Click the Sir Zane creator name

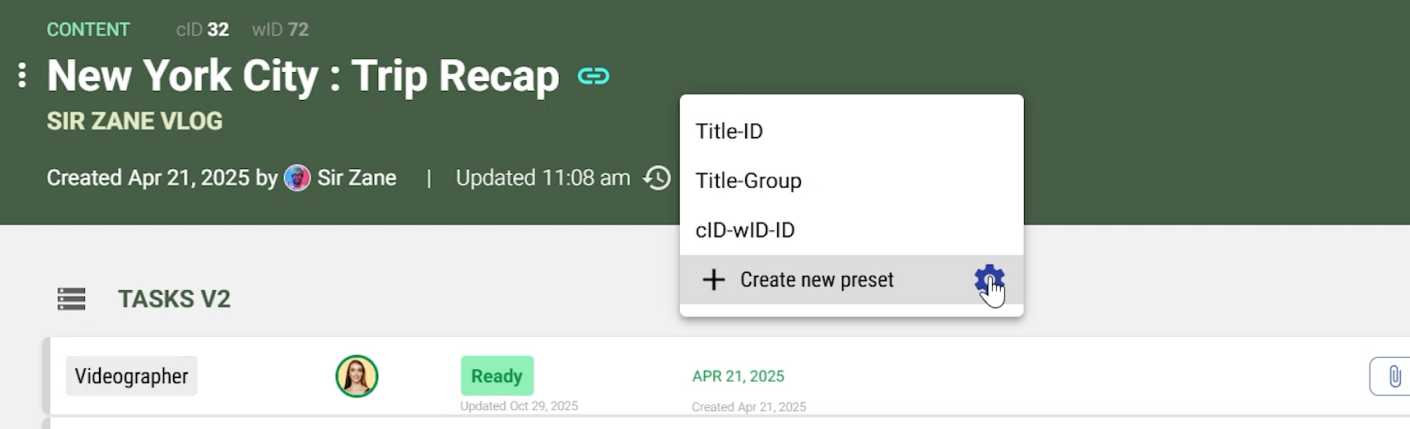point(357,178)
